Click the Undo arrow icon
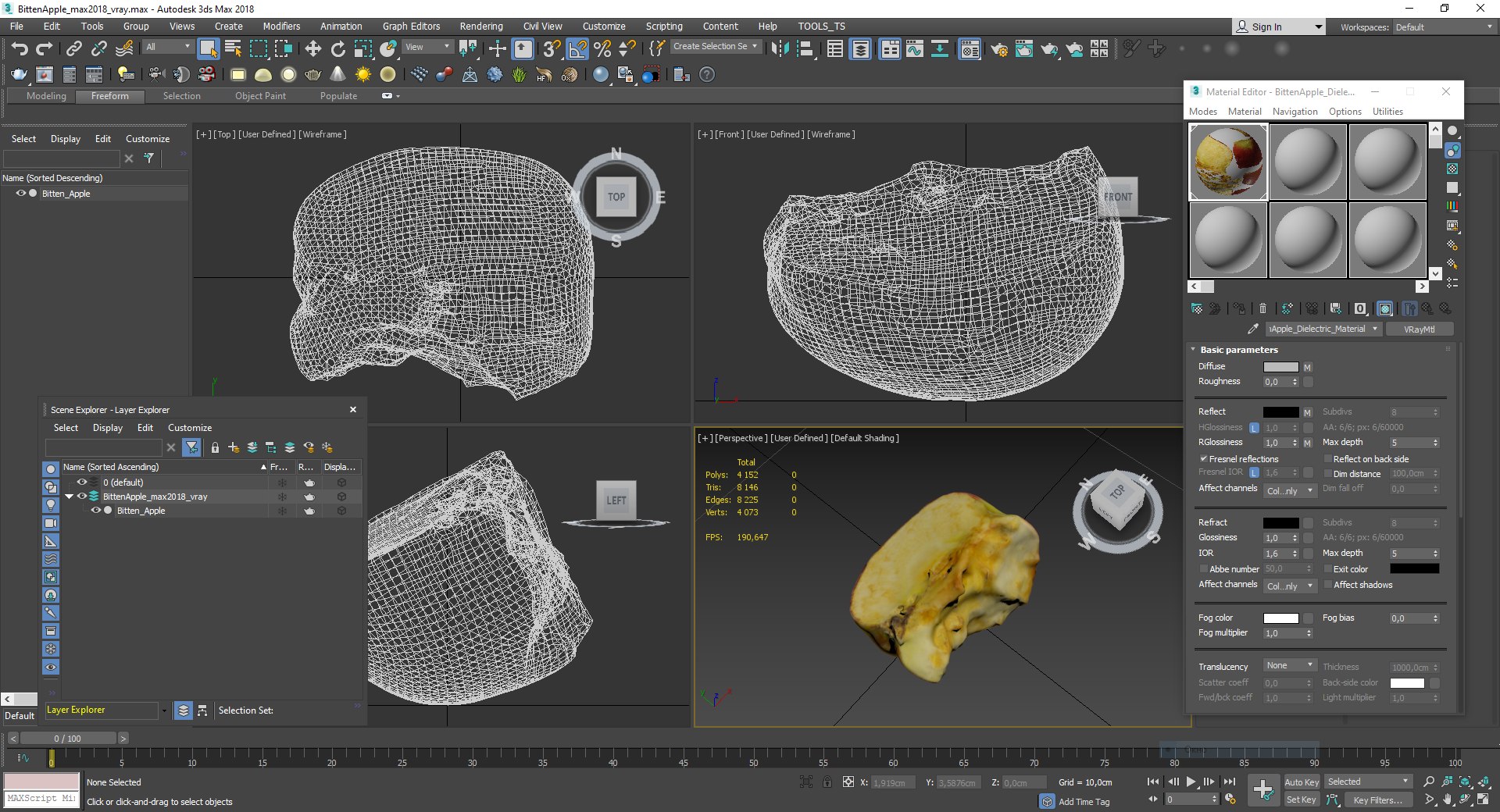The width and height of the screenshot is (1500, 812). [20, 49]
